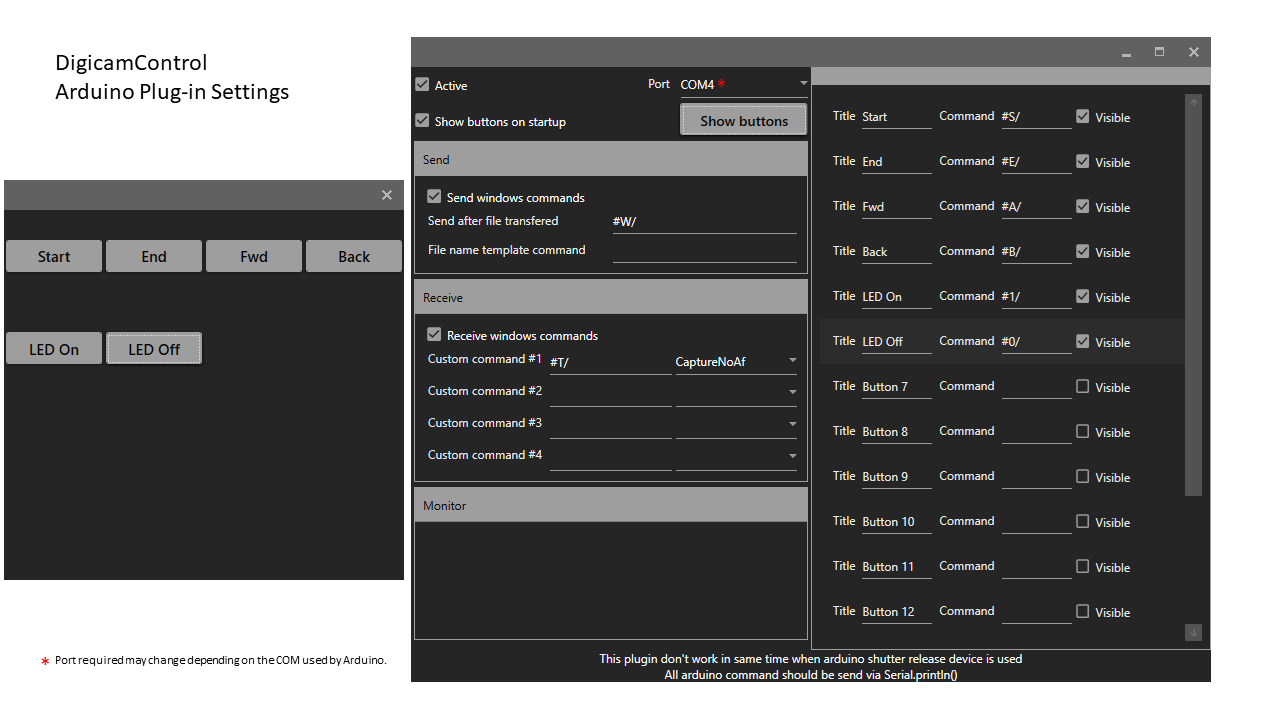
Task: Expand the Custom command #2 action dropdown
Action: [x=792, y=394]
